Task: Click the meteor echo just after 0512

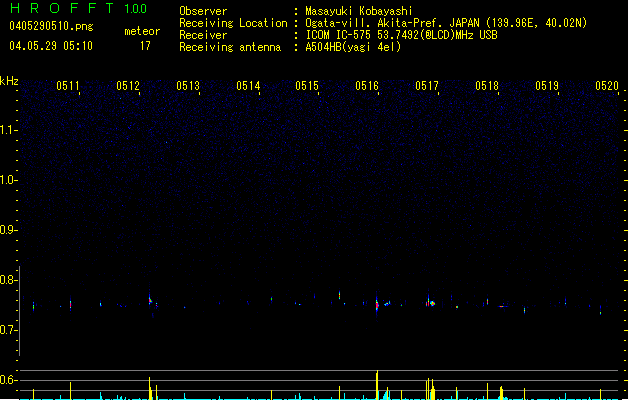Action: click(150, 299)
